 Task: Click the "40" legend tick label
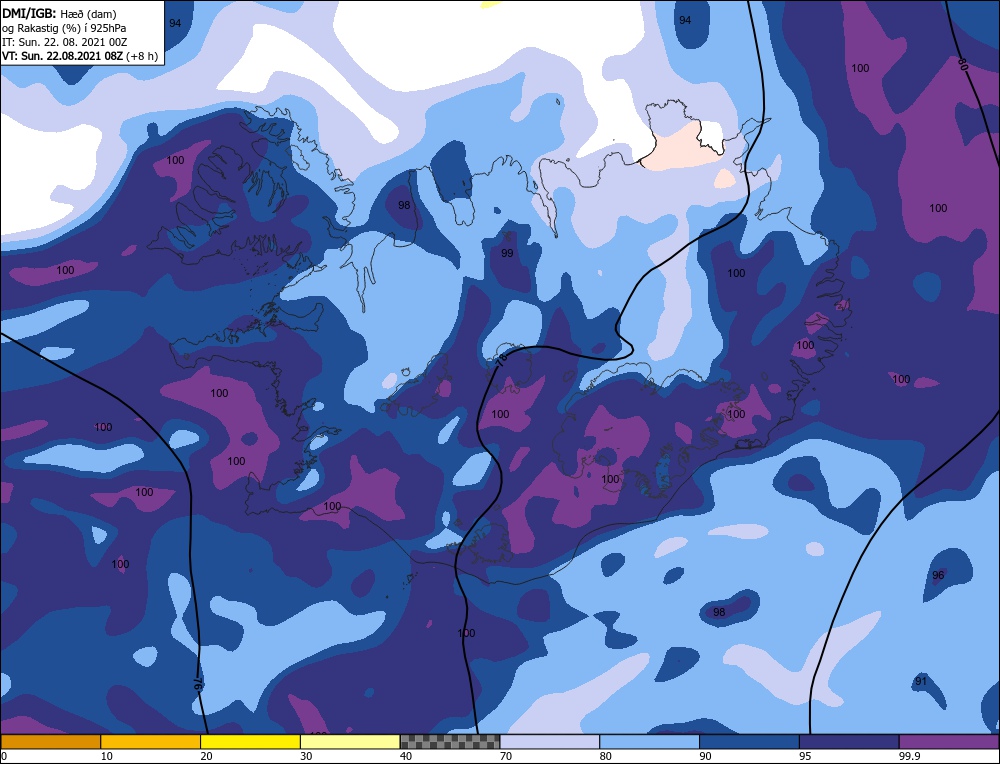[406, 756]
